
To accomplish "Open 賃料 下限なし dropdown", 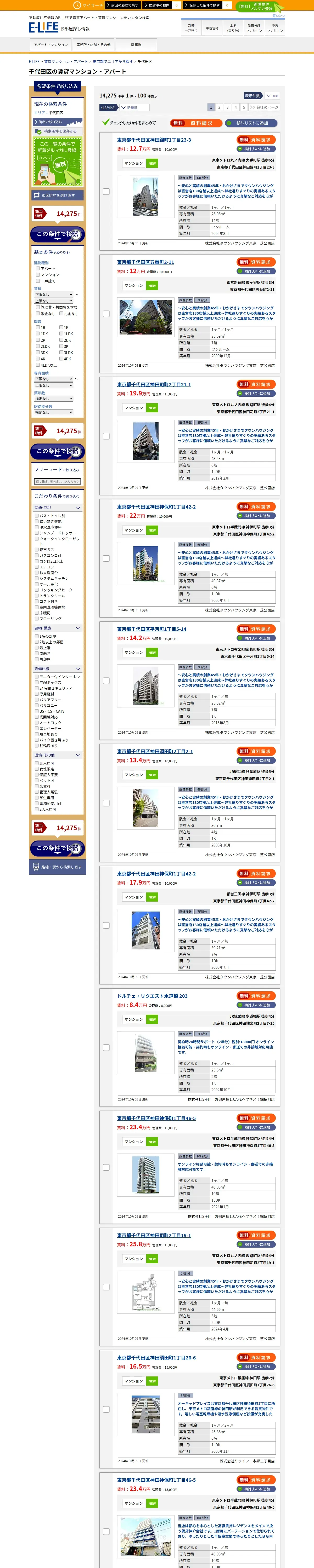I will pos(54,295).
